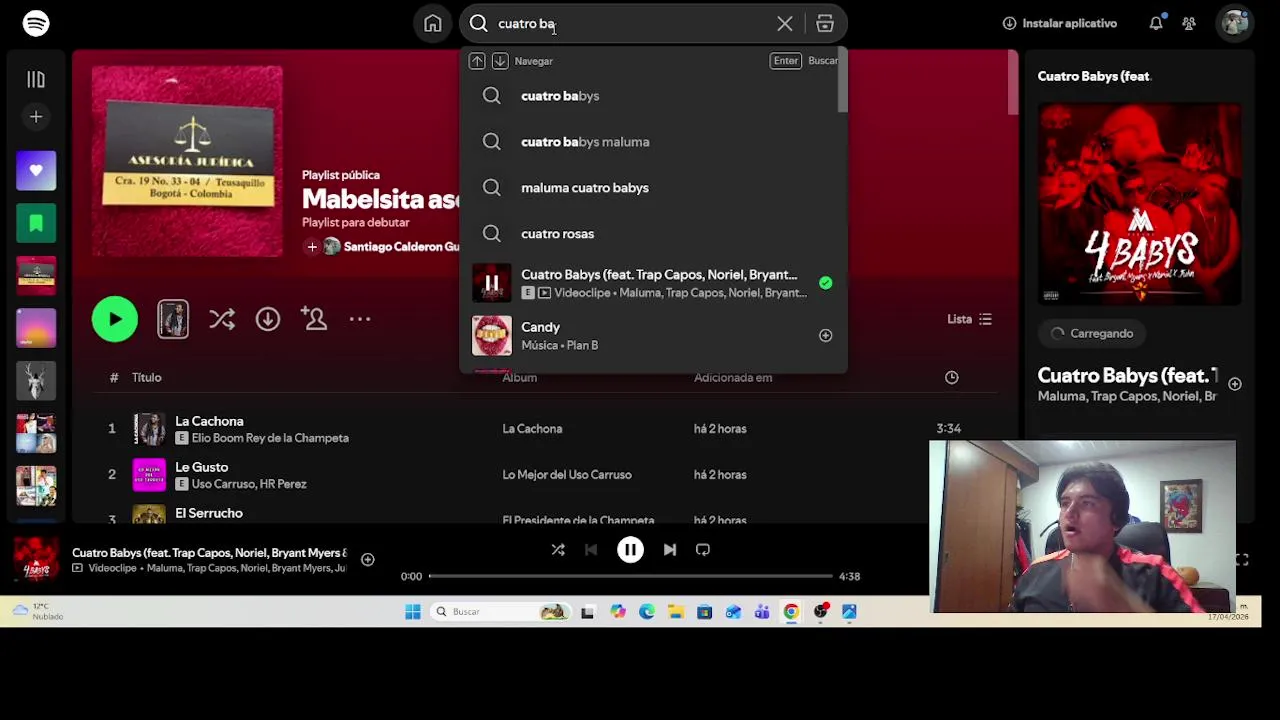
Task: Add collaborator plus next to Santiago Calderon
Action: coord(312,247)
